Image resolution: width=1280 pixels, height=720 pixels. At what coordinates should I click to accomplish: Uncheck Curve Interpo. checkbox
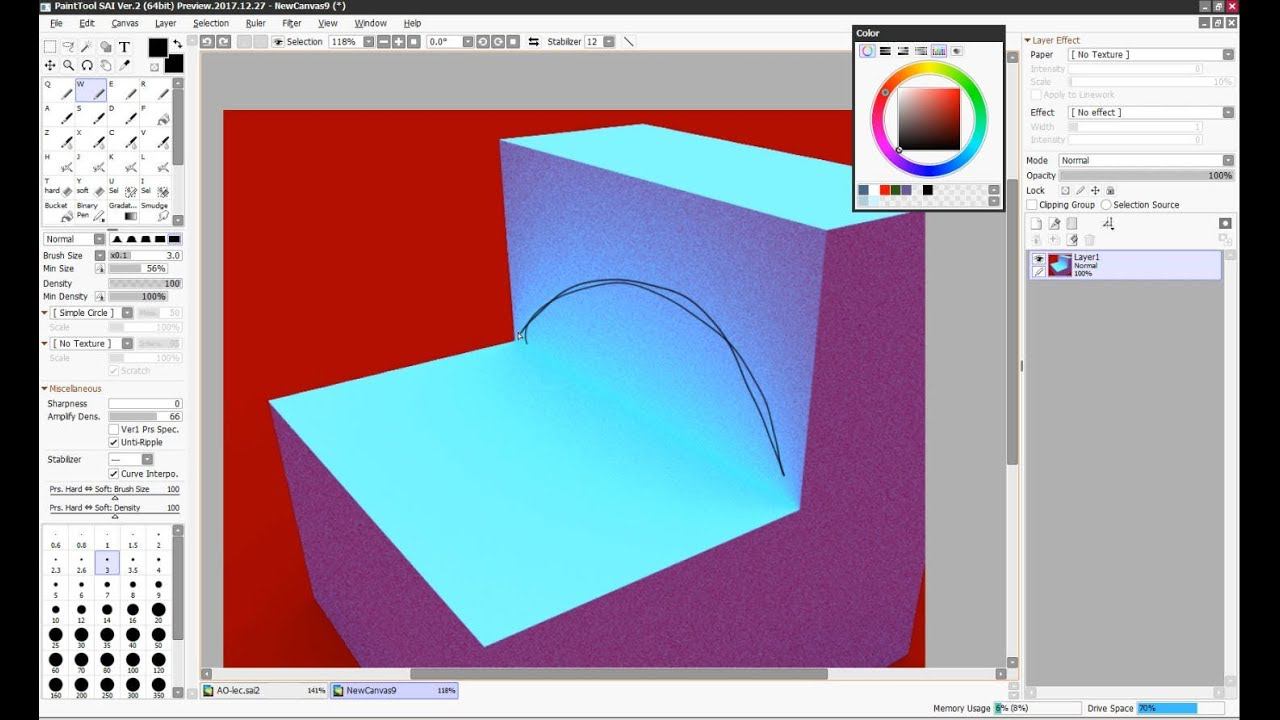tap(113, 473)
